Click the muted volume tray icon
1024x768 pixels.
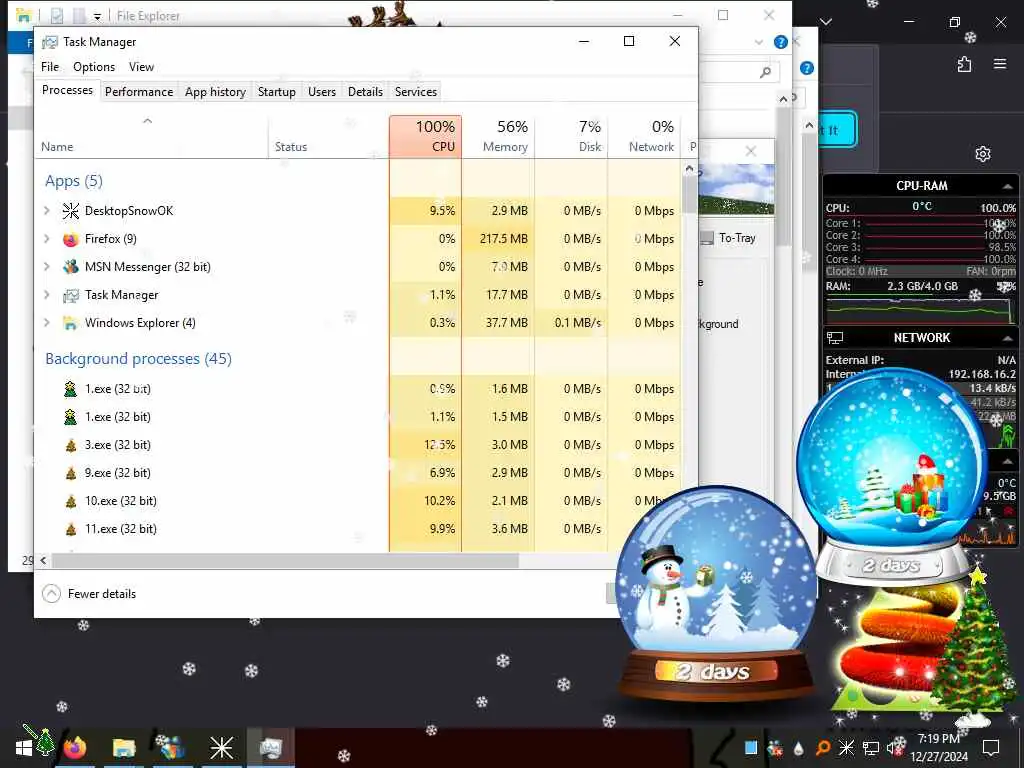(895, 746)
